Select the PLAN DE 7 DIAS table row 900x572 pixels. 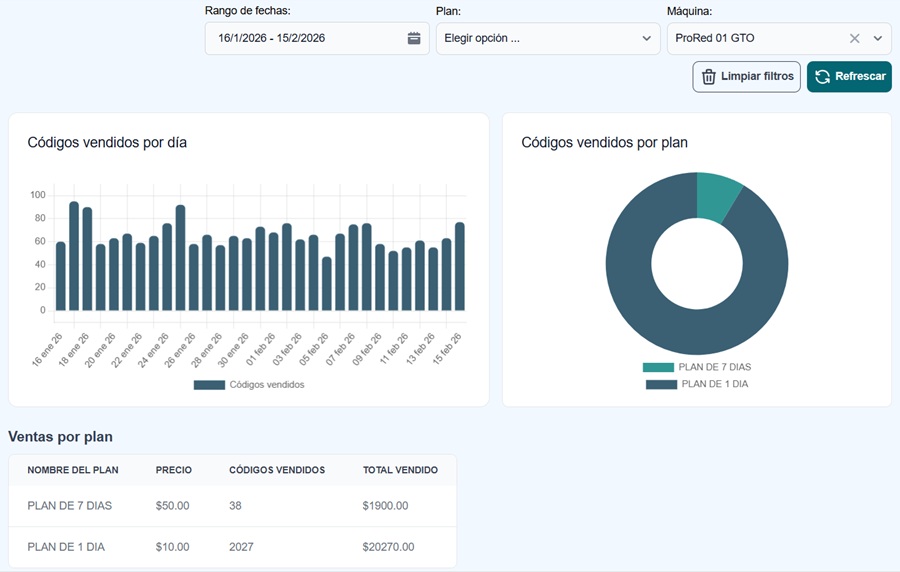pos(232,506)
